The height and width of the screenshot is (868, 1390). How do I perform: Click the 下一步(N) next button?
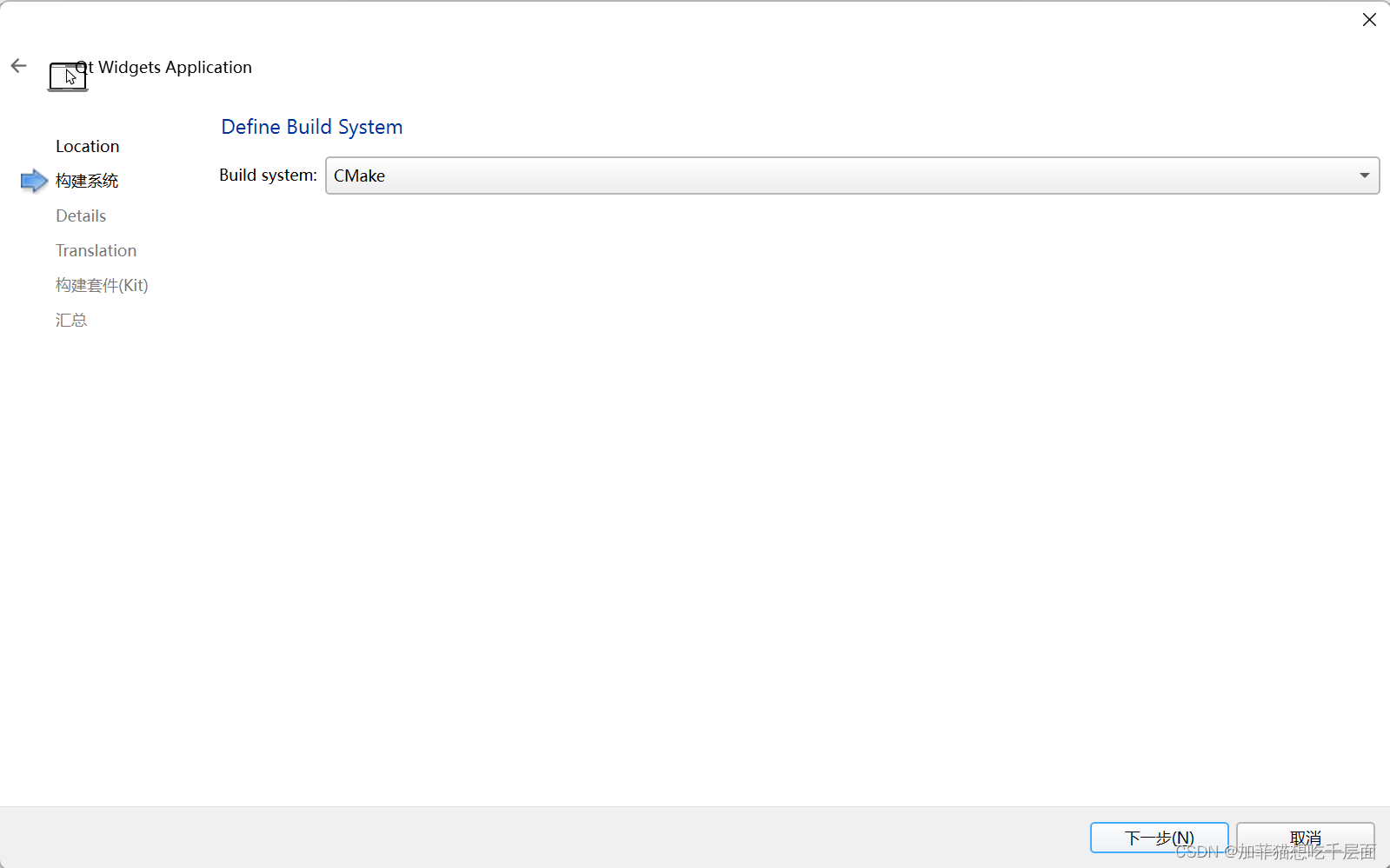[1159, 838]
